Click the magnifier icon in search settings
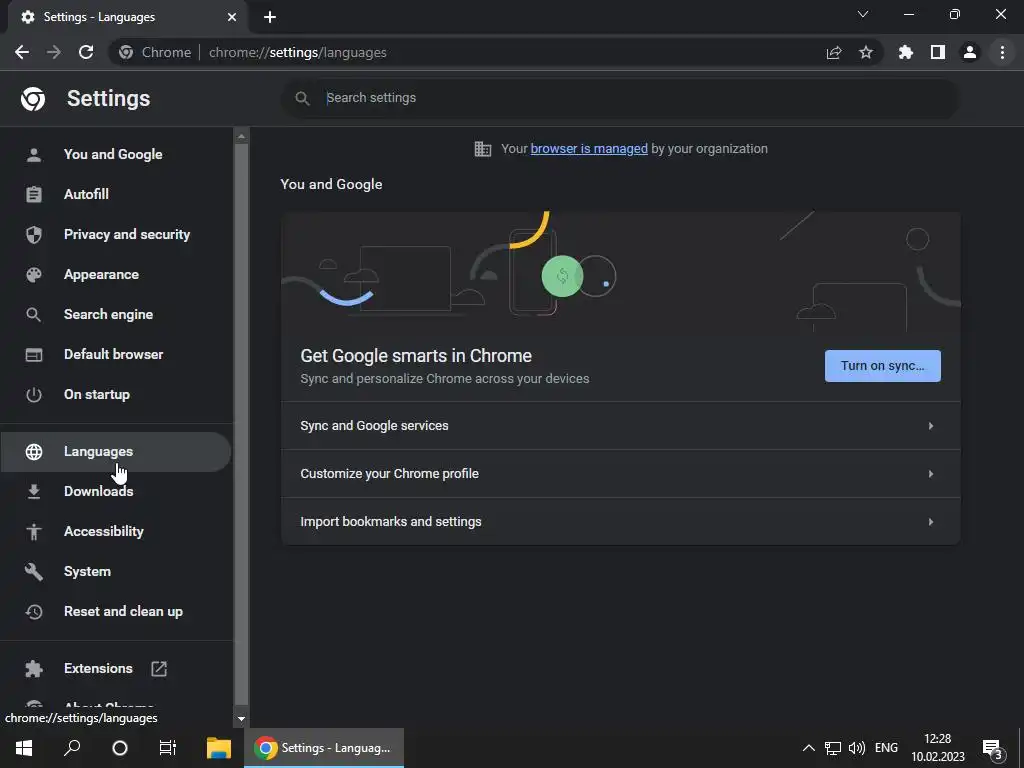This screenshot has width=1024, height=768. (302, 98)
